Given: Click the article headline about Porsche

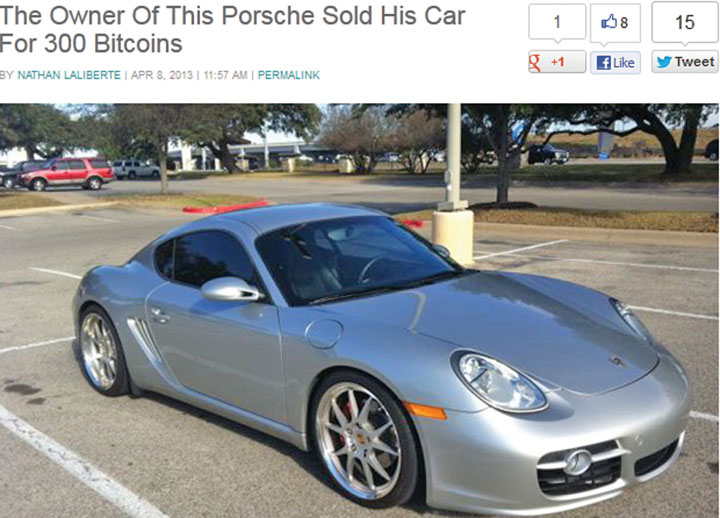Looking at the screenshot, I should coord(232,29).
